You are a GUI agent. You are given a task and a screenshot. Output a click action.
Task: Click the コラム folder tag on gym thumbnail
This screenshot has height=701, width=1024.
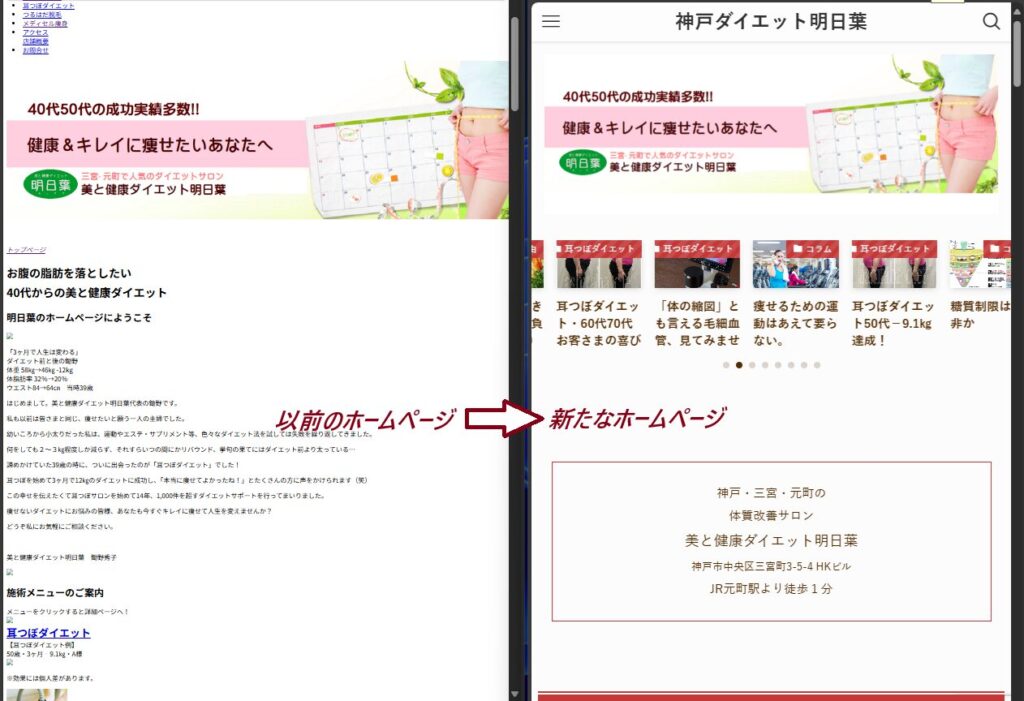point(811,248)
